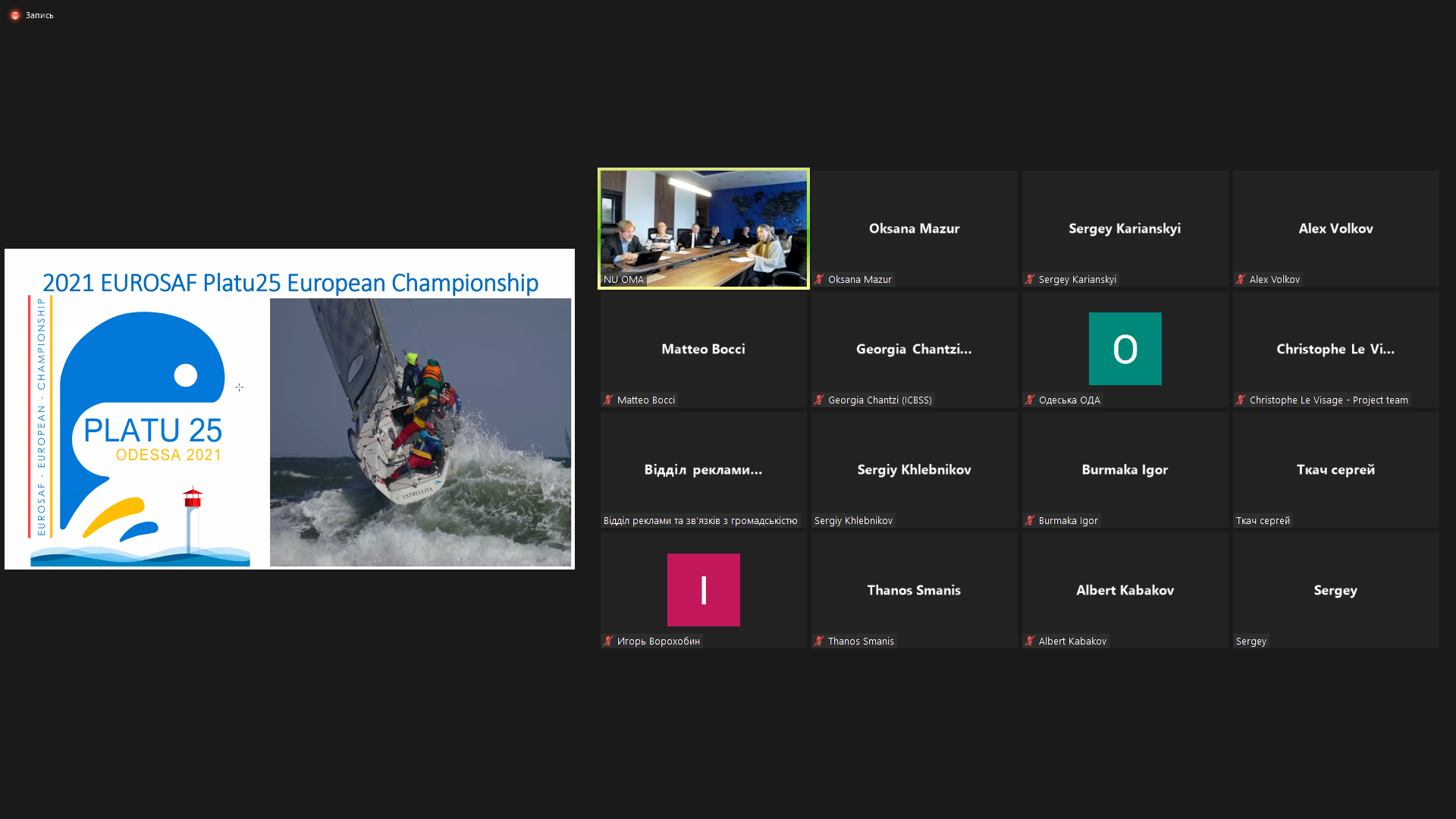
Task: Click the "Georgia Chantzi (ICBSS)" bottom name label
Action: 880,400
